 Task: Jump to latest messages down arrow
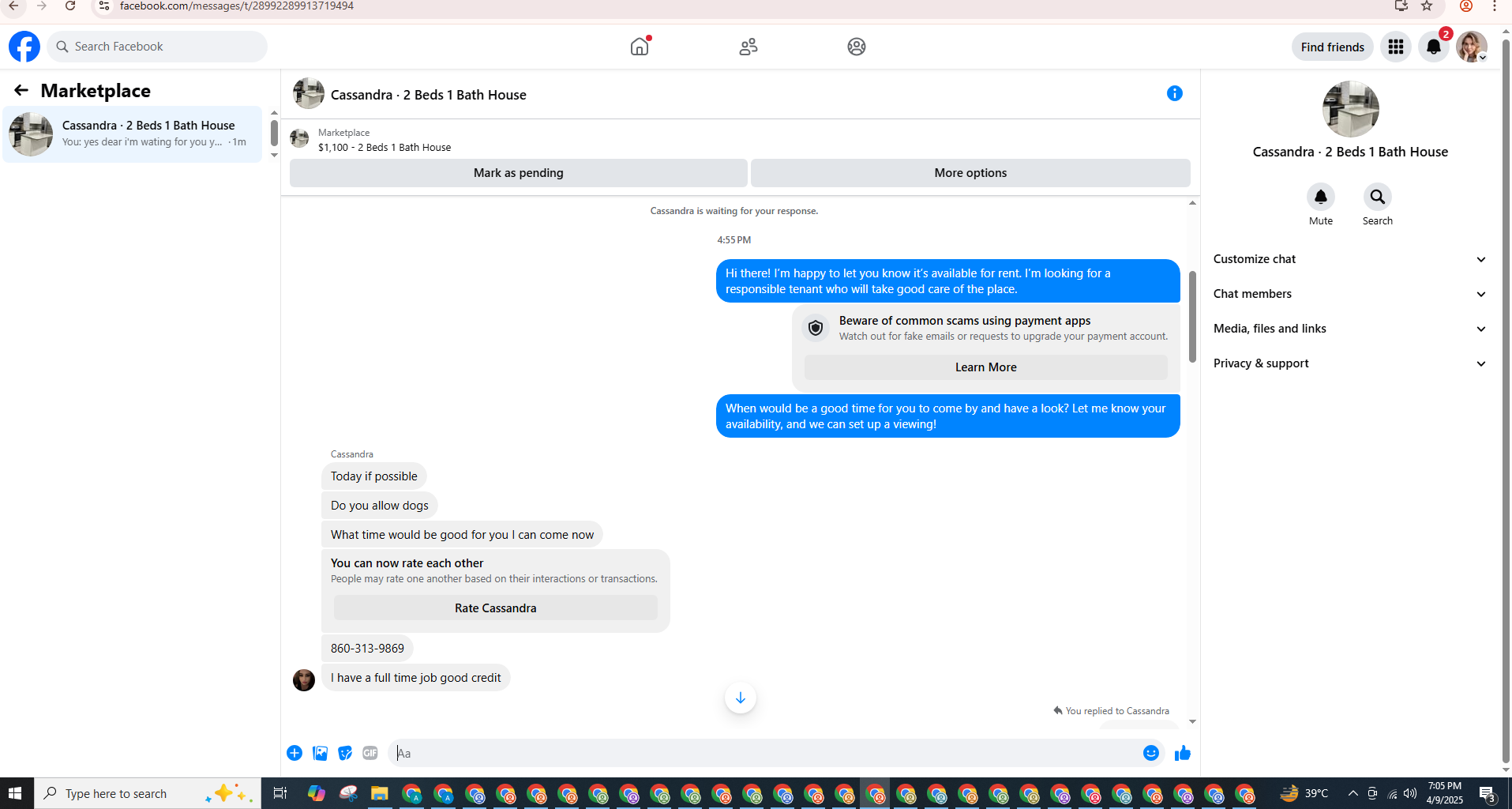[741, 698]
